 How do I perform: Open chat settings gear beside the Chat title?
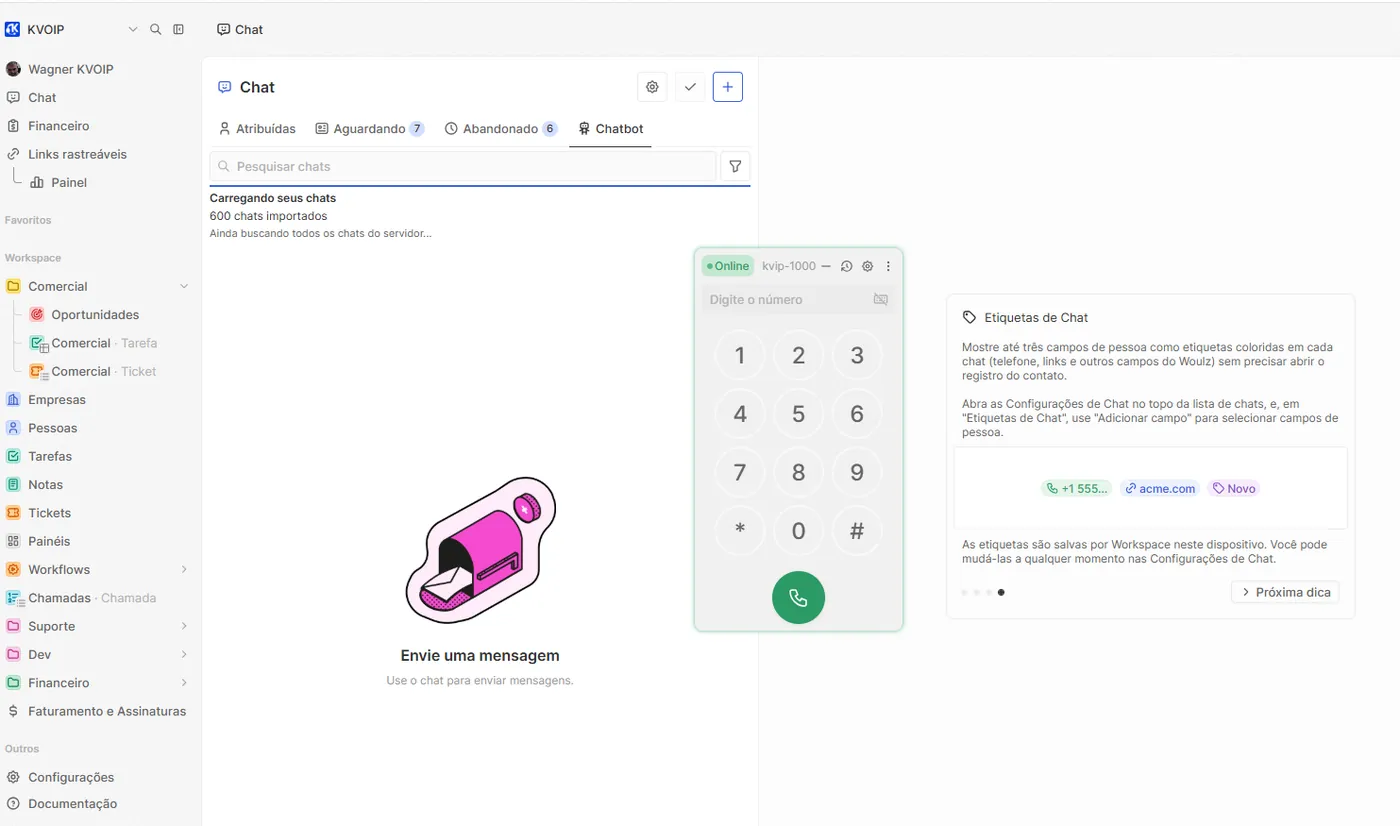coord(652,87)
